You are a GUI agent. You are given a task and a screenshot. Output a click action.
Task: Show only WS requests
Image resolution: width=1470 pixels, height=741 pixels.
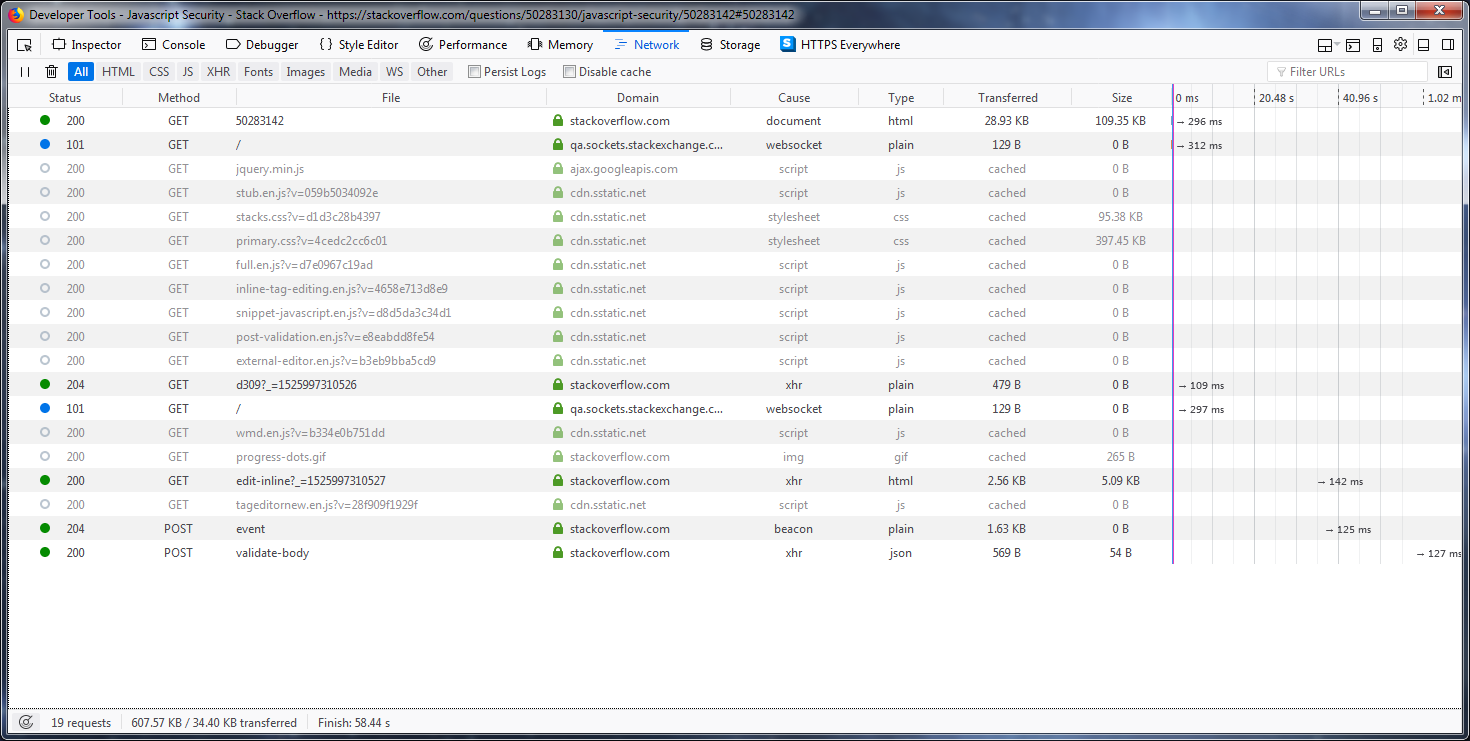point(395,72)
